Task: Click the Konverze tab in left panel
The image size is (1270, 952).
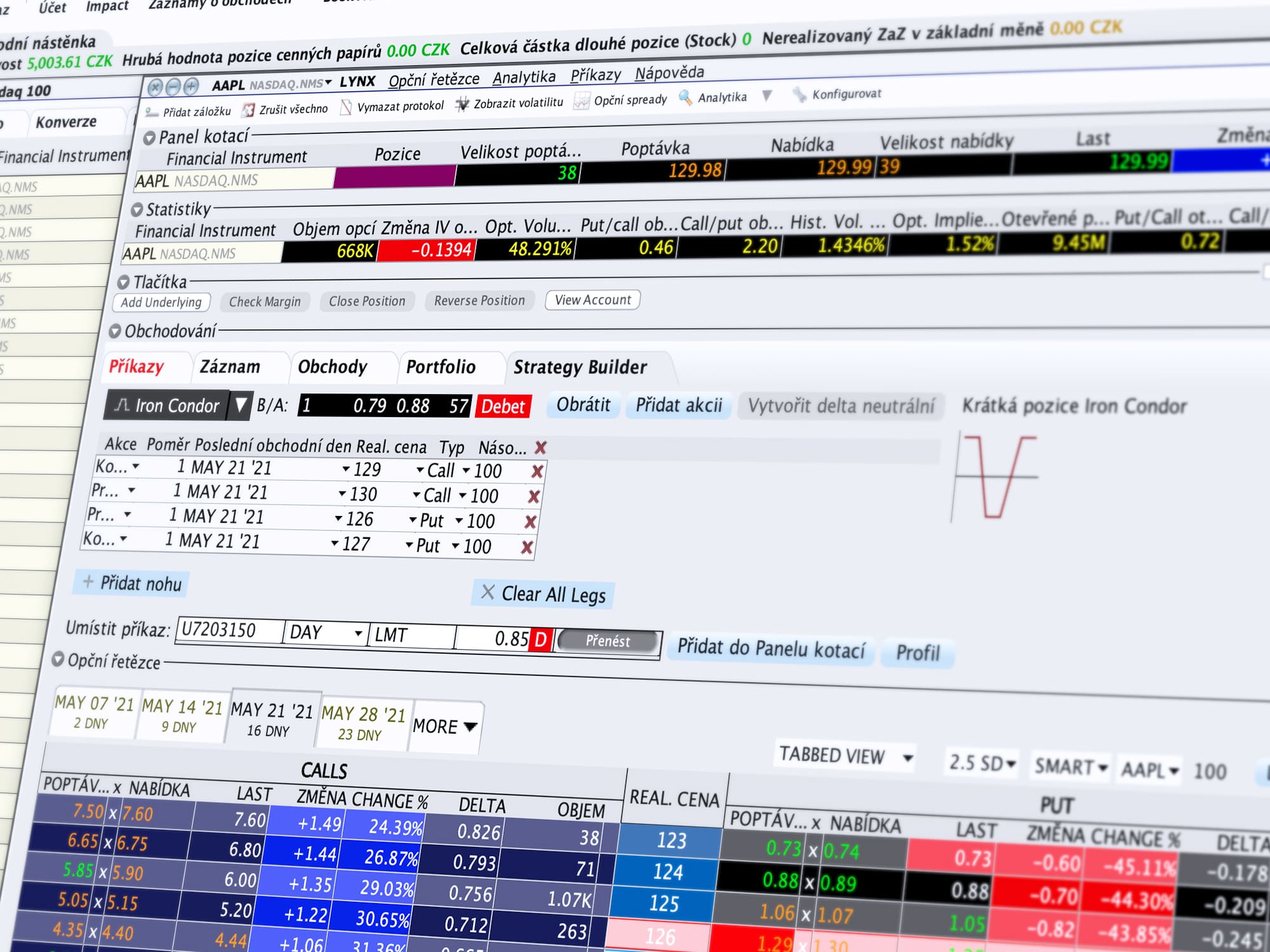Action: (66, 122)
